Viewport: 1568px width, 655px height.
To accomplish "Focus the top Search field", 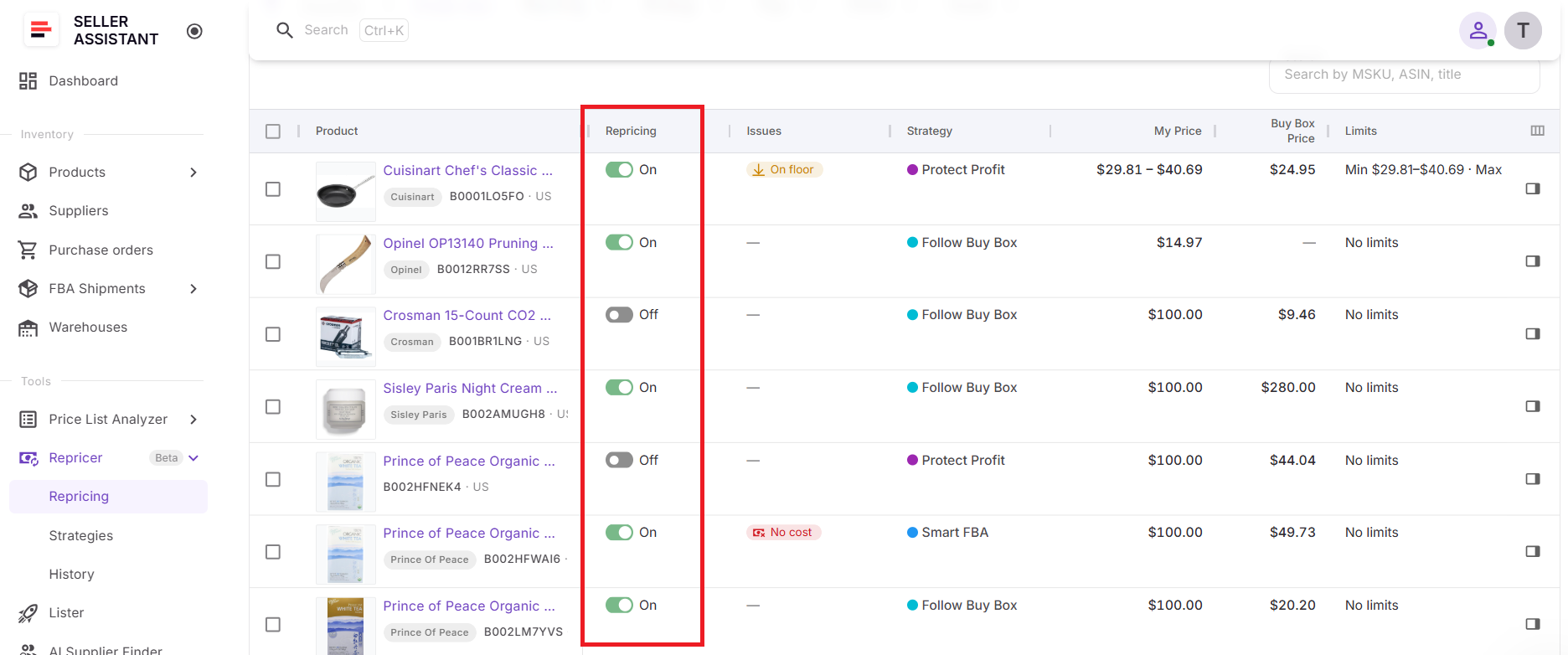I will (x=343, y=30).
